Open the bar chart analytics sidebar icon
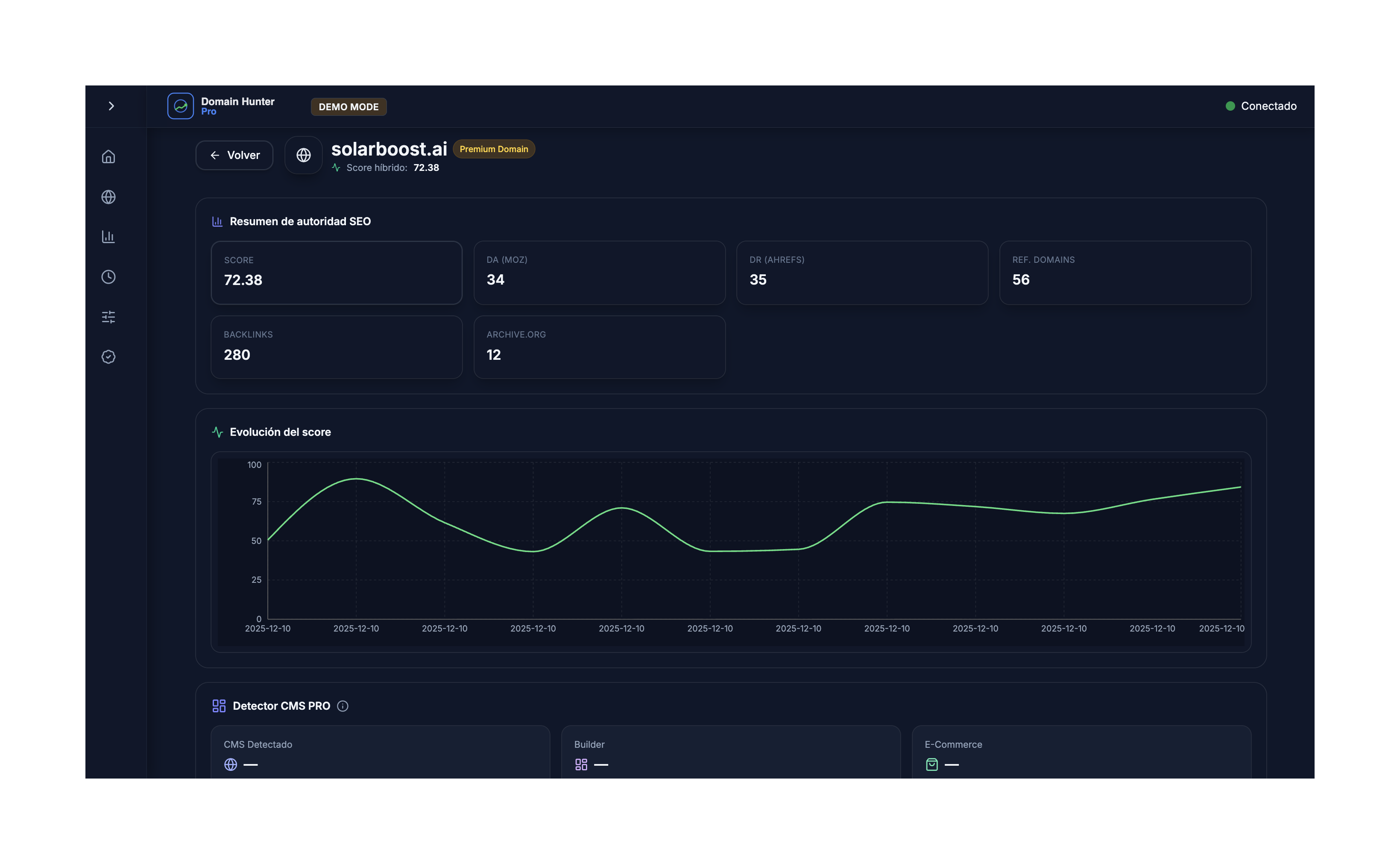 (108, 237)
